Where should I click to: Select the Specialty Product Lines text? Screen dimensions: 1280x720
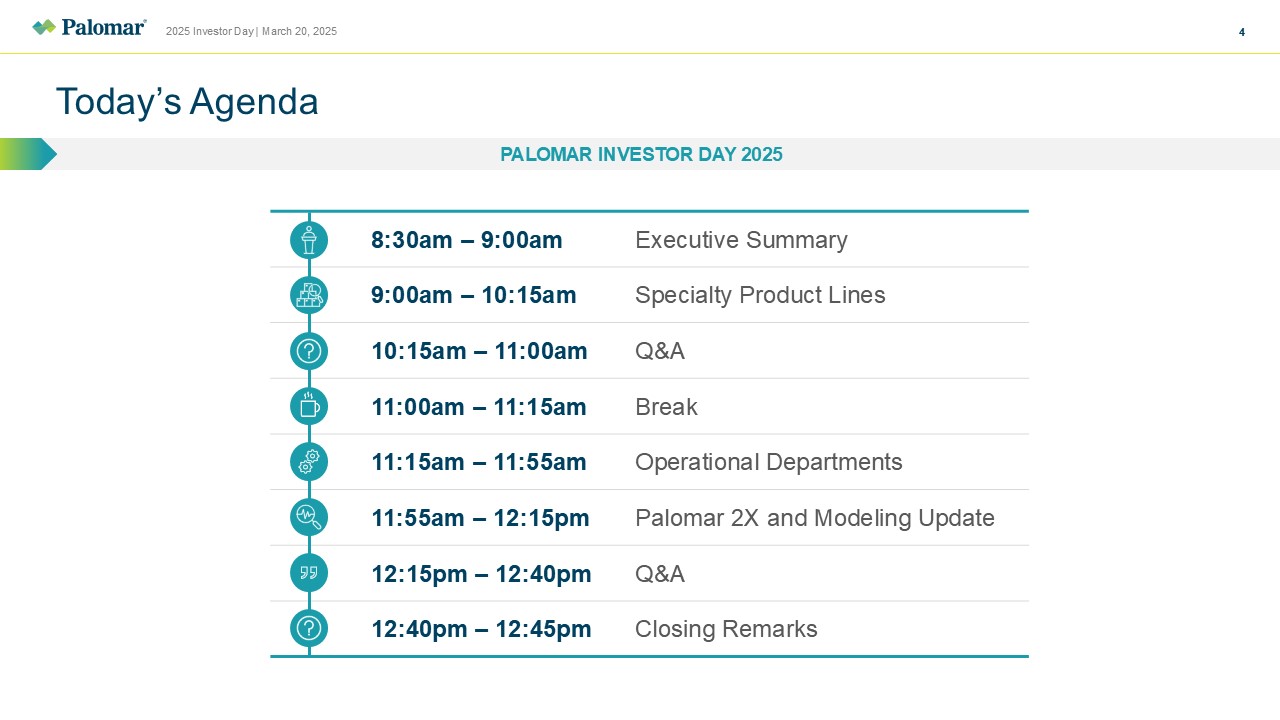(x=760, y=295)
